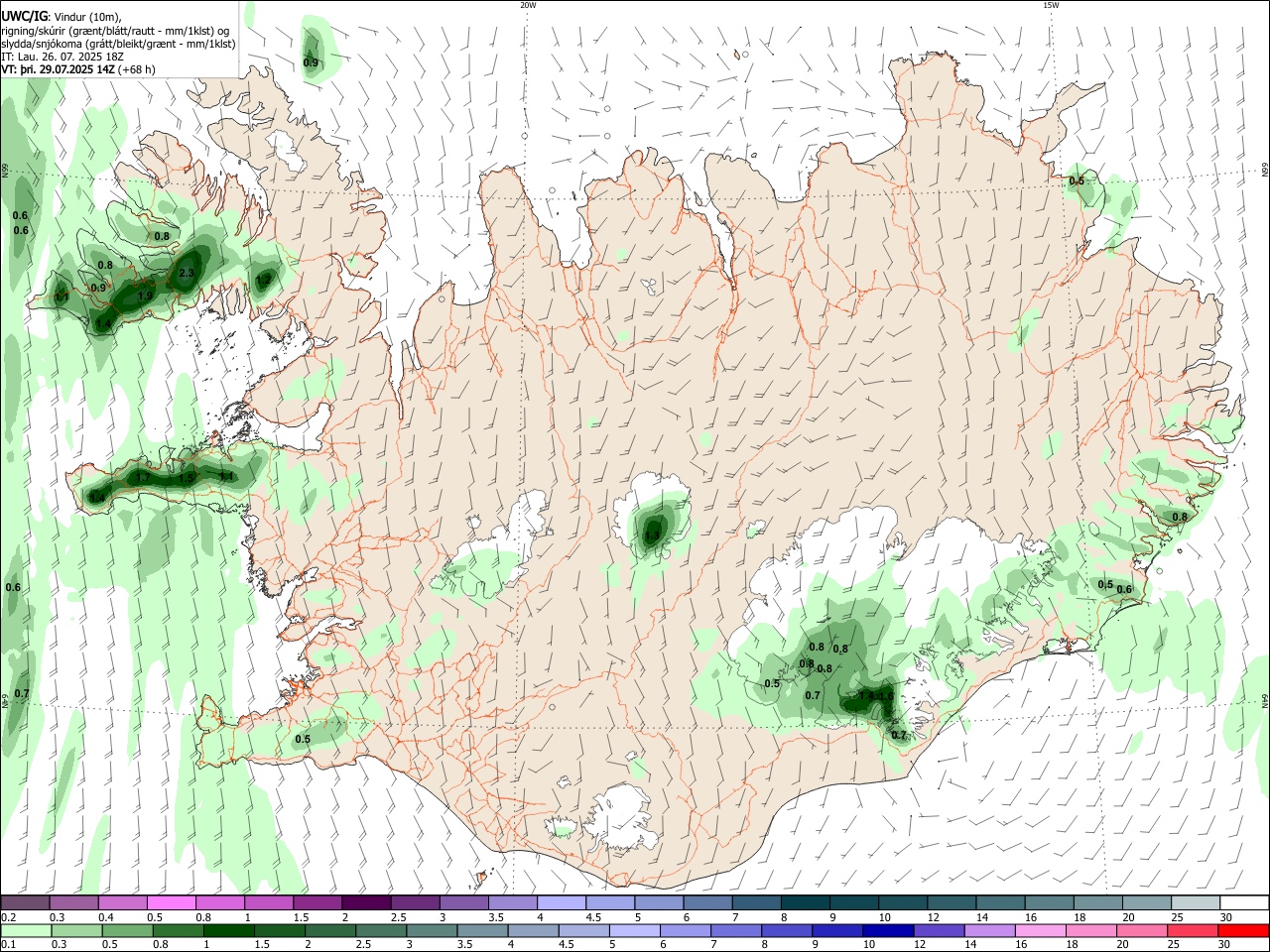Image resolution: width=1270 pixels, height=952 pixels.
Task: Click the 'rigning/skúrir' rain legend description line
Action: pyautogui.click(x=114, y=31)
